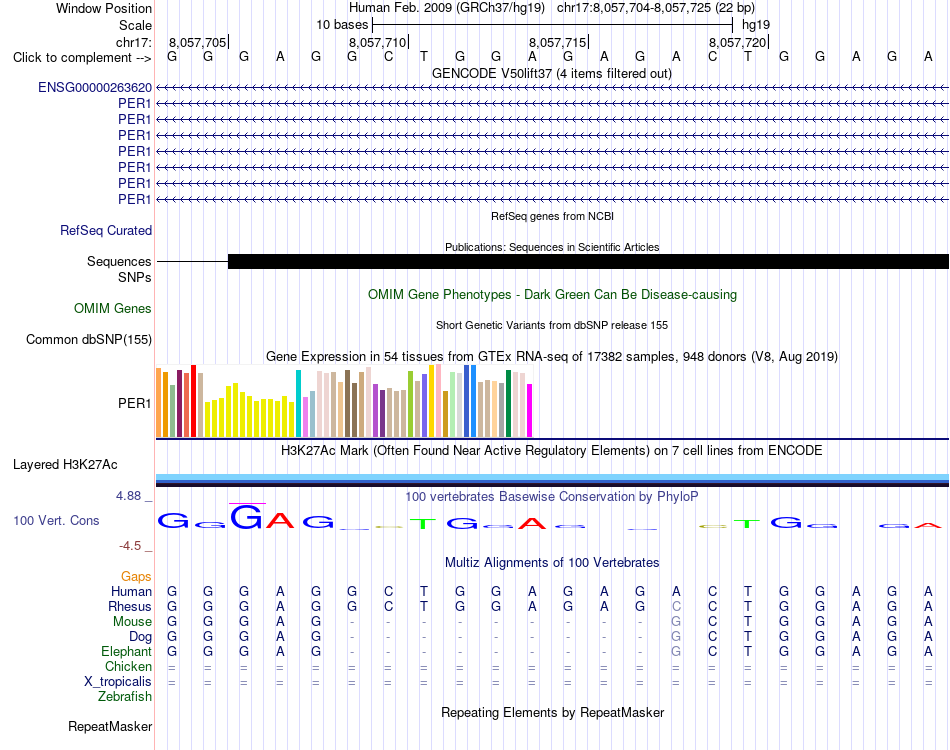Screen dimensions: 950x750
Task: Click the Layered H3K27Ac label
Action: 65,465
